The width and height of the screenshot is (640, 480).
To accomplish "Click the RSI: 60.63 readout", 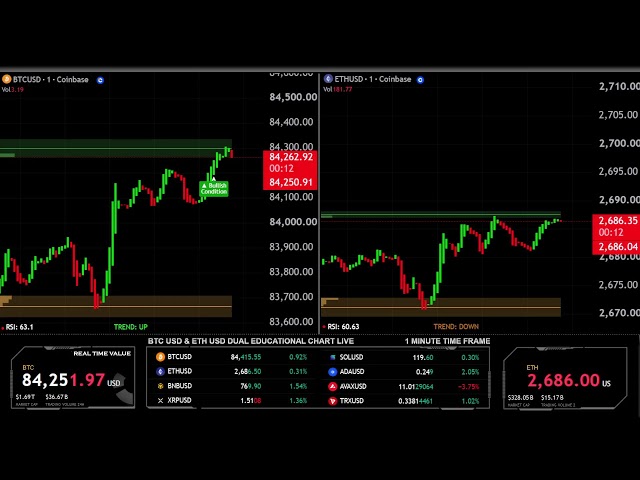I will [343, 327].
